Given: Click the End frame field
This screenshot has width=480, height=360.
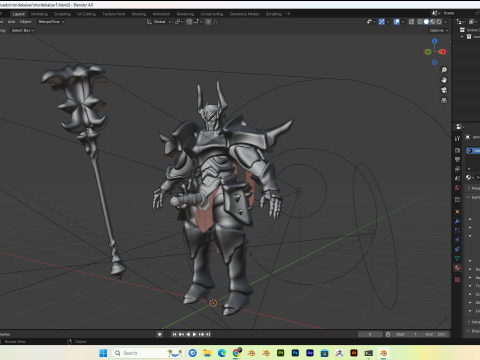Looking at the screenshot, I should pyautogui.click(x=434, y=334).
